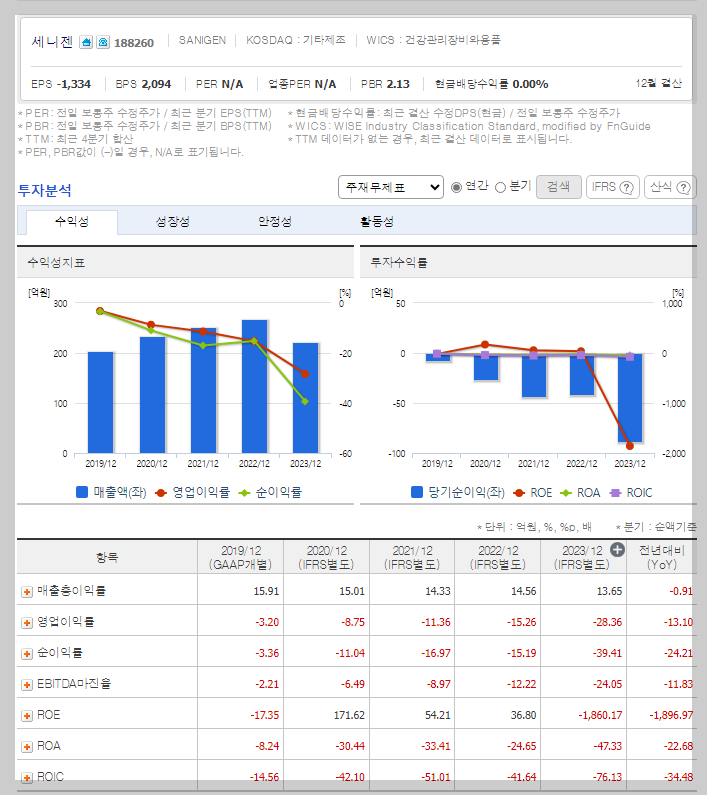Click the ROA 2022/12 value -24.65
Screen dimensions: 707x795
(x=522, y=746)
